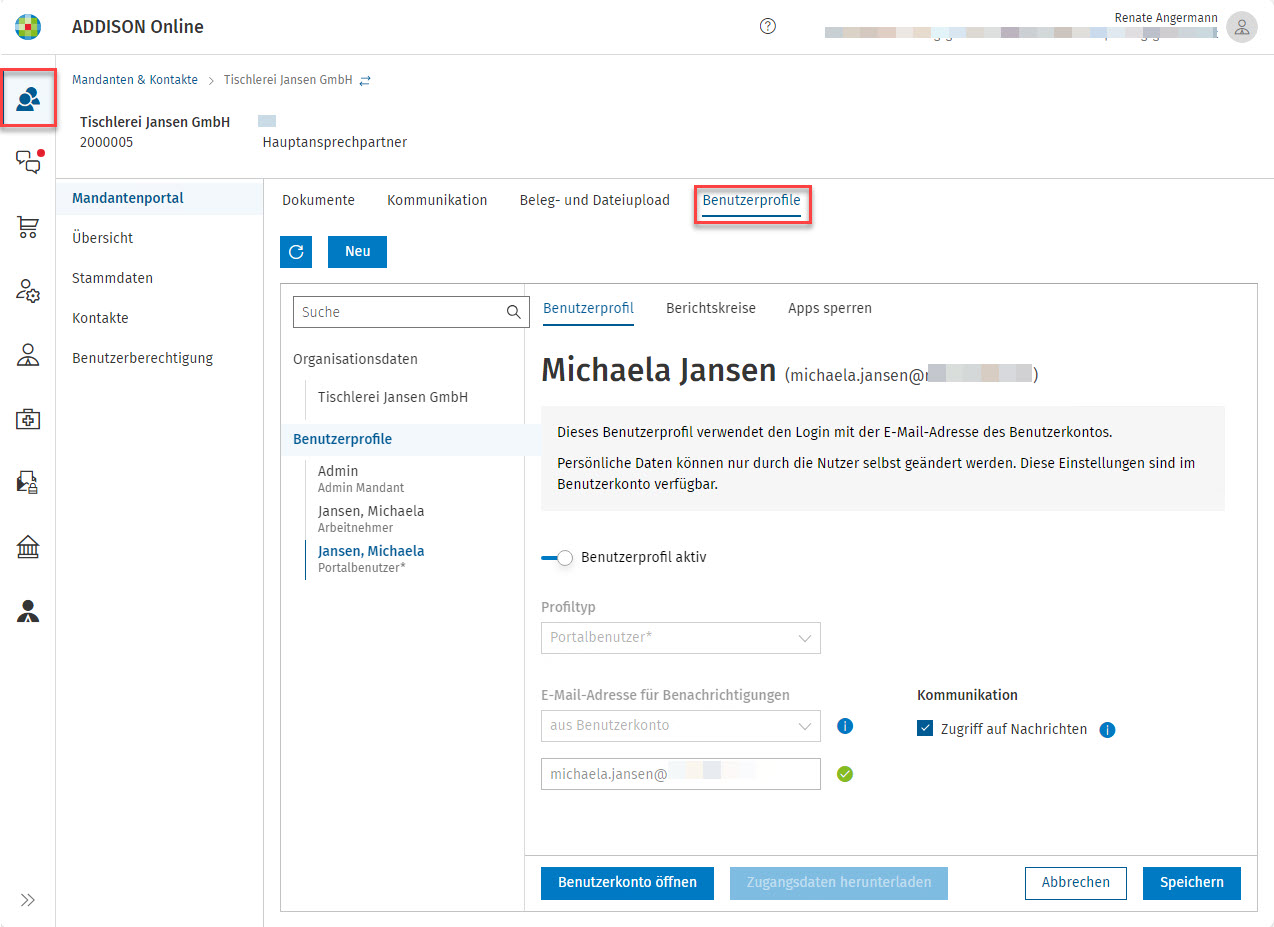1274x927 pixels.
Task: Click the Benutzerprofile section header
Action: click(343, 439)
